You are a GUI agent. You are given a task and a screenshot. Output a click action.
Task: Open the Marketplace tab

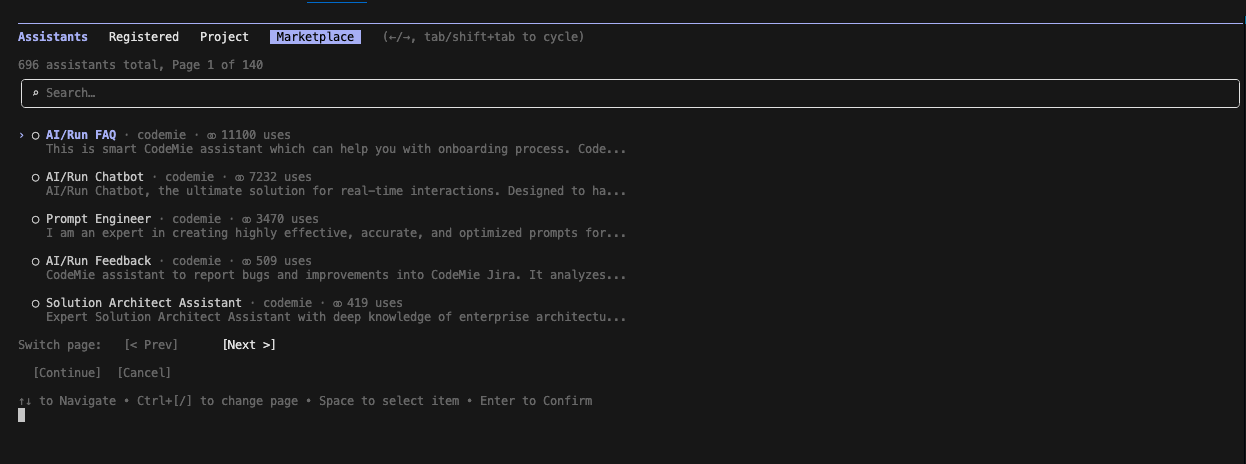coord(315,37)
